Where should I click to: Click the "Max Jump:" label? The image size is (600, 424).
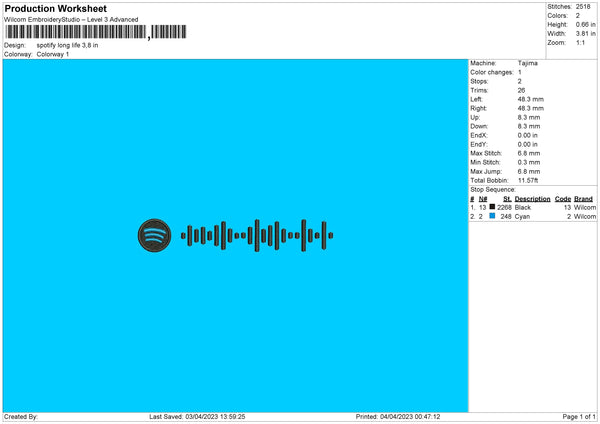coord(486,171)
